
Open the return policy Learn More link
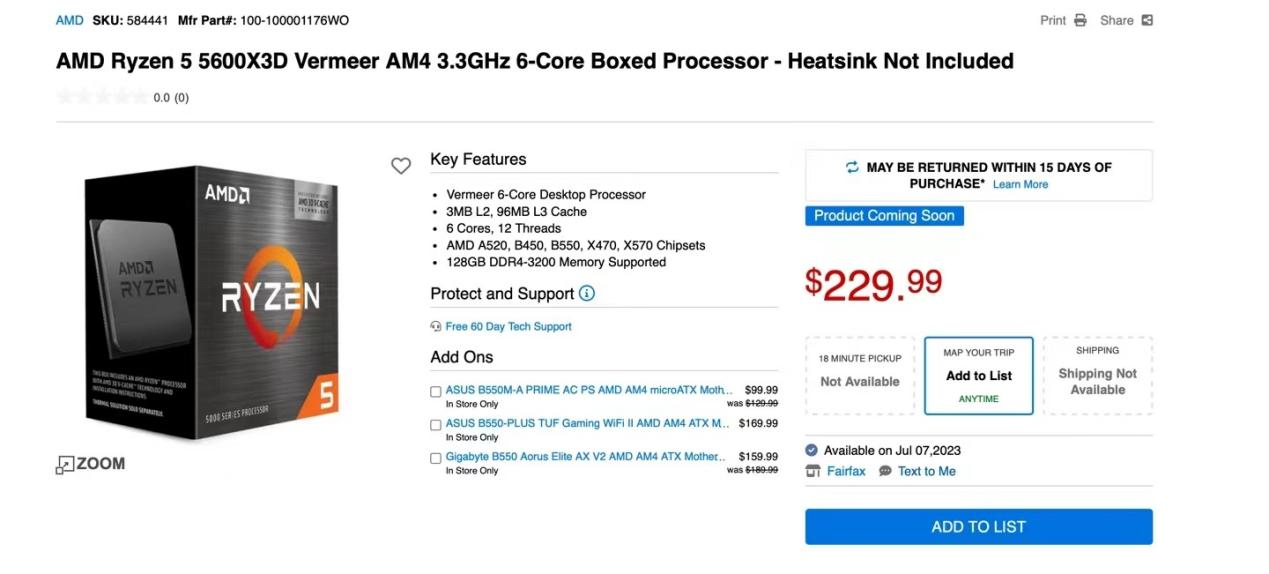coord(1020,184)
